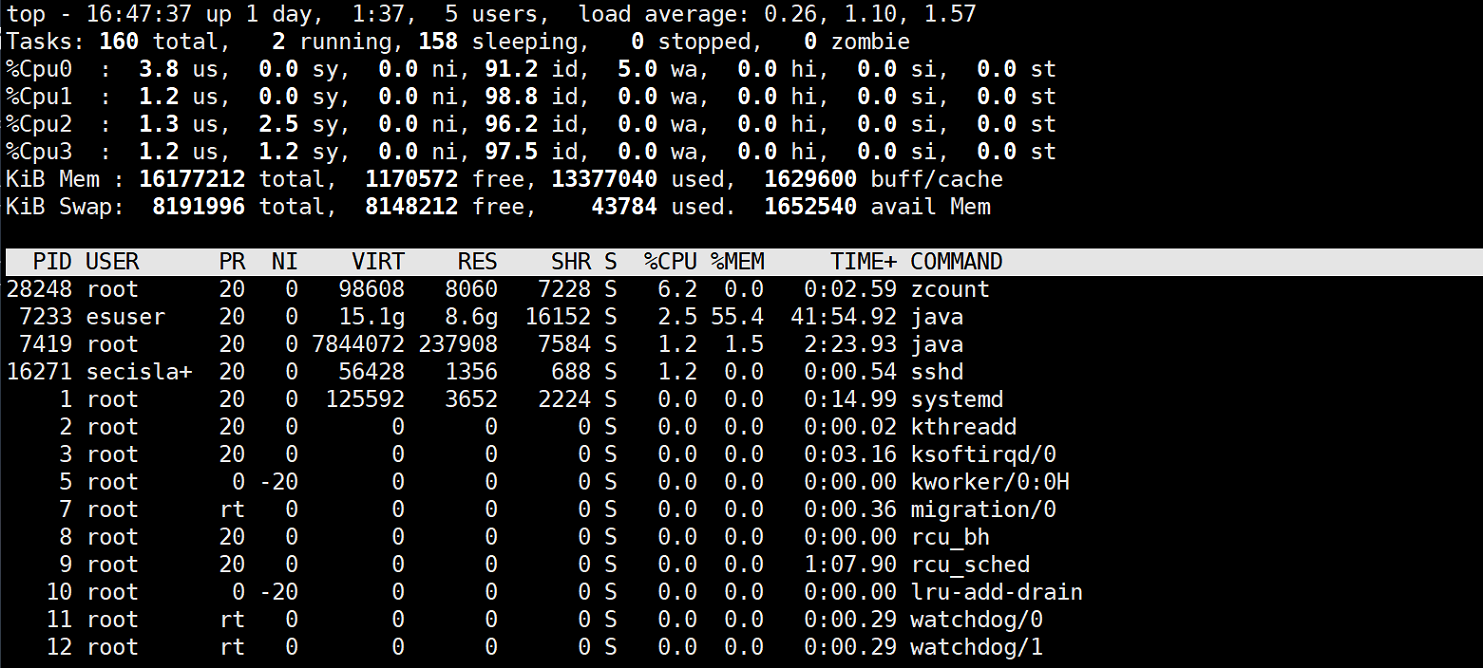Click the %MEM column header

pyautogui.click(x=738, y=261)
